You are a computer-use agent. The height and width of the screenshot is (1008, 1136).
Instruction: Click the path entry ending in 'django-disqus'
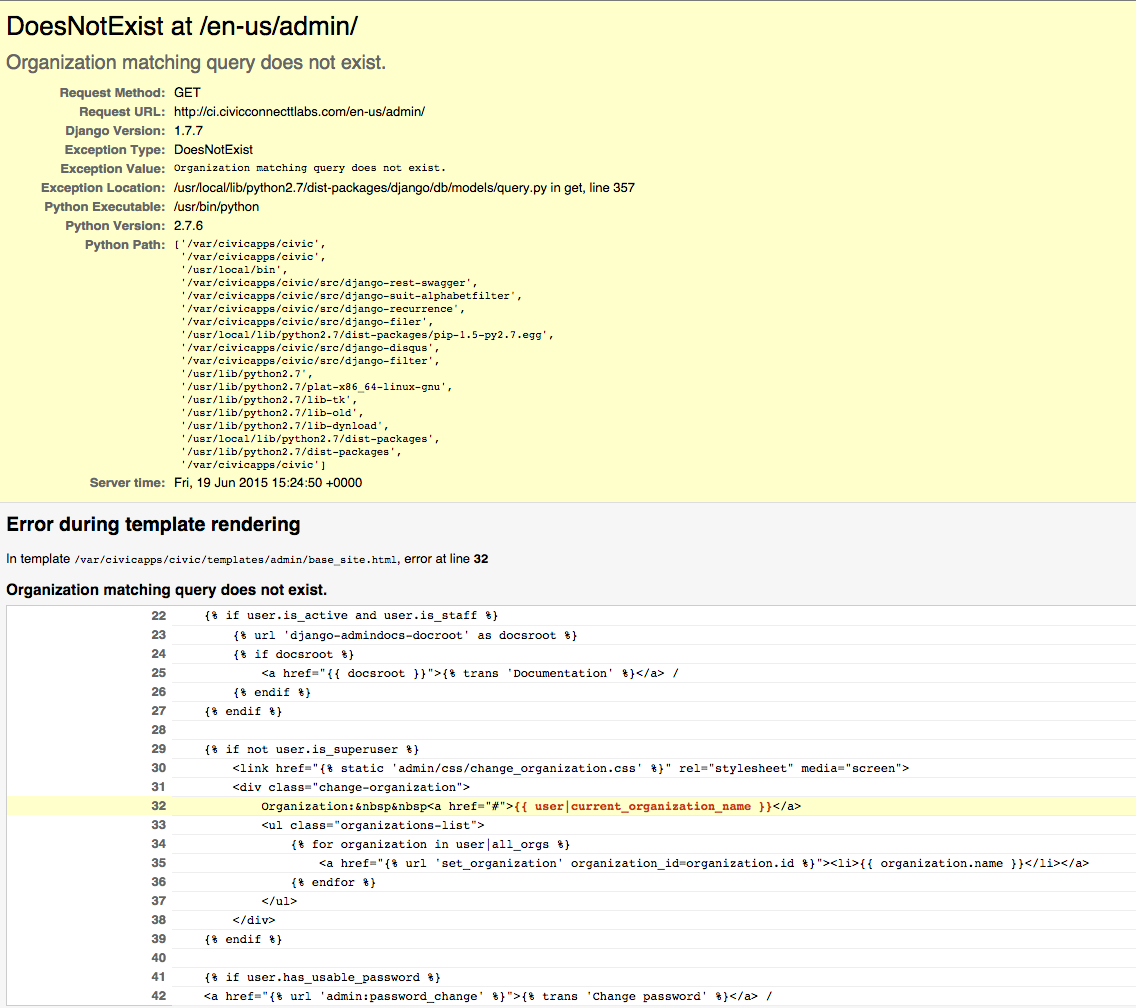[310, 348]
